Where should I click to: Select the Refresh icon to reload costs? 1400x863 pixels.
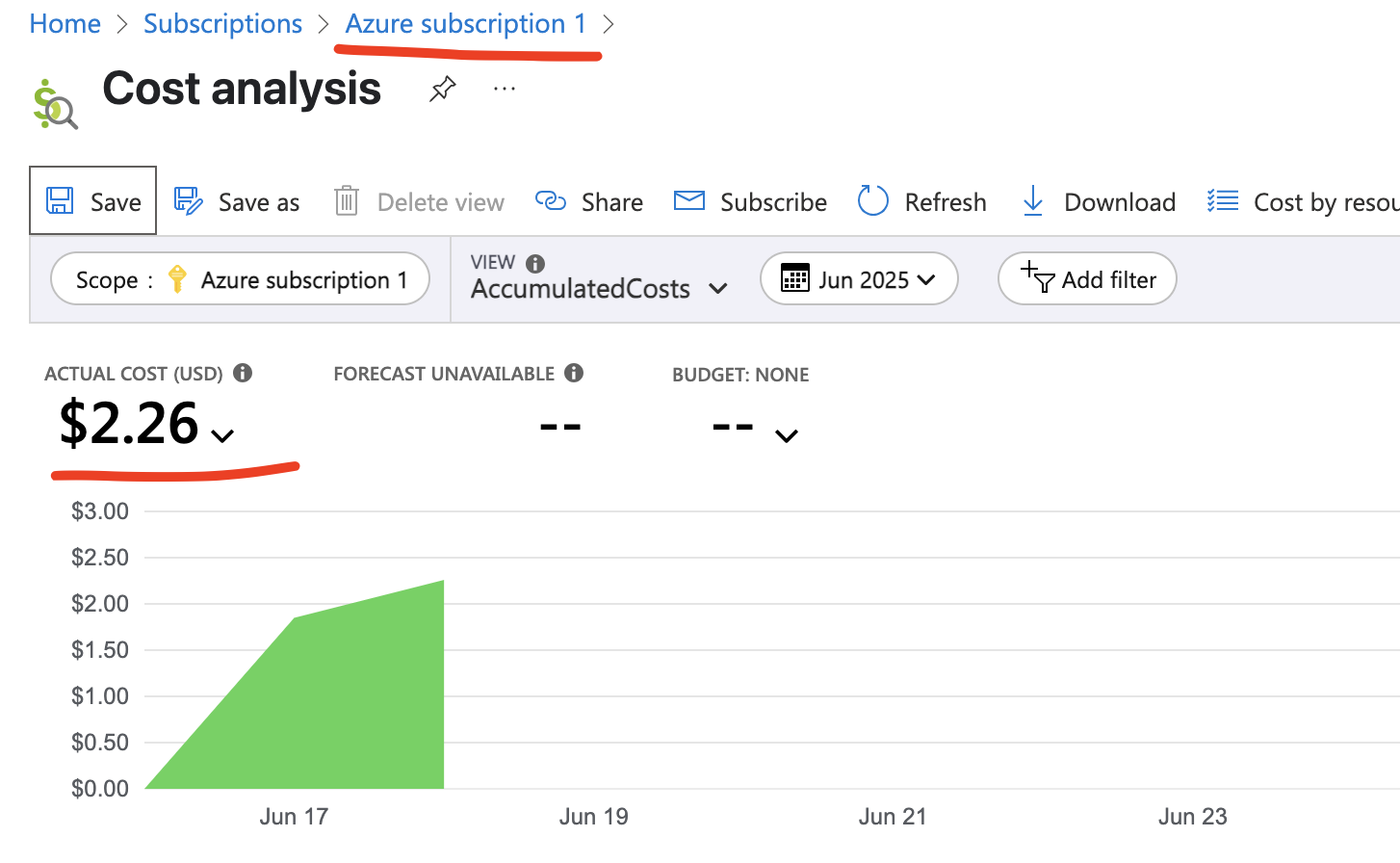871,200
